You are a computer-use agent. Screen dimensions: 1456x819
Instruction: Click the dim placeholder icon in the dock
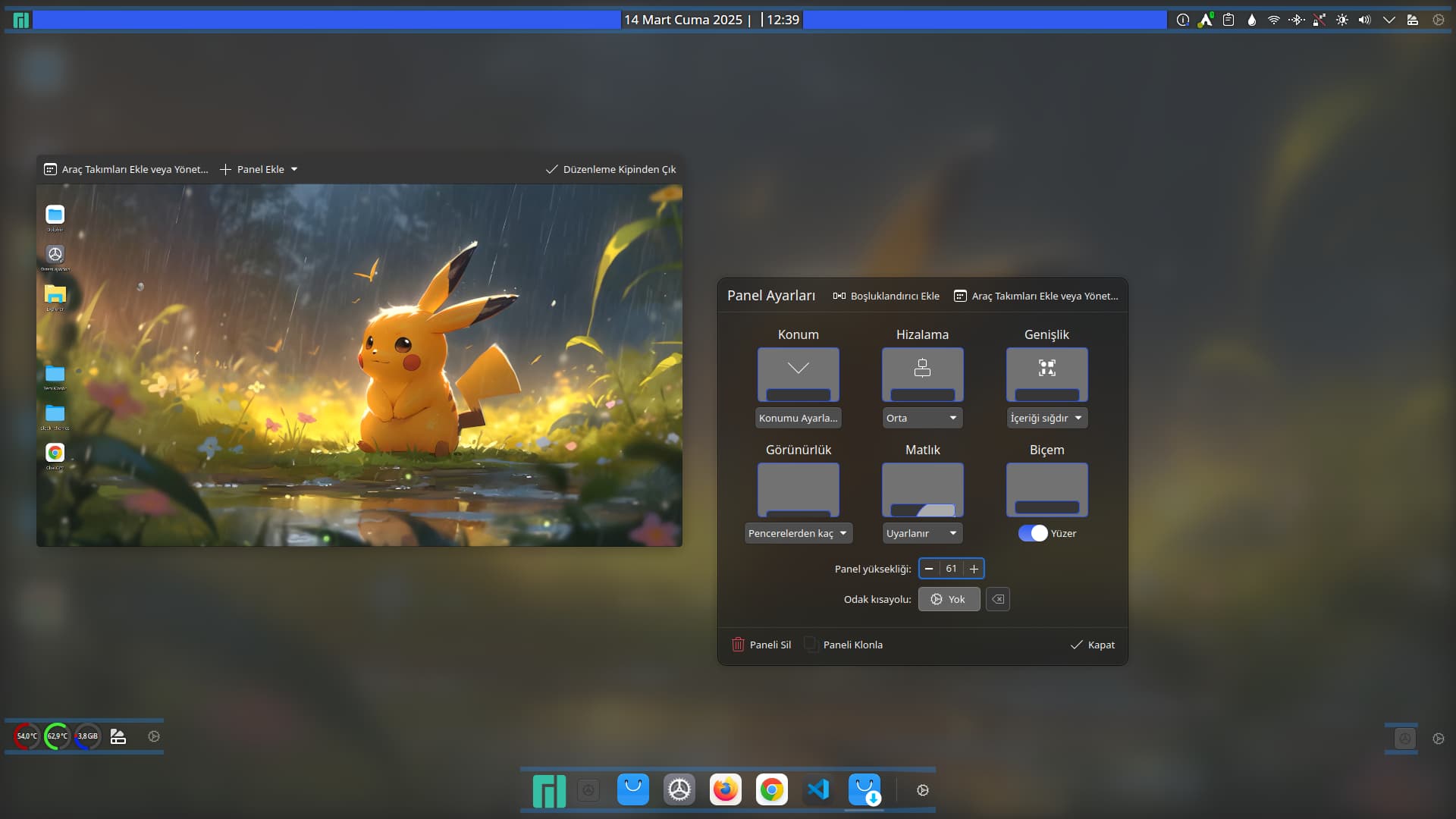588,790
